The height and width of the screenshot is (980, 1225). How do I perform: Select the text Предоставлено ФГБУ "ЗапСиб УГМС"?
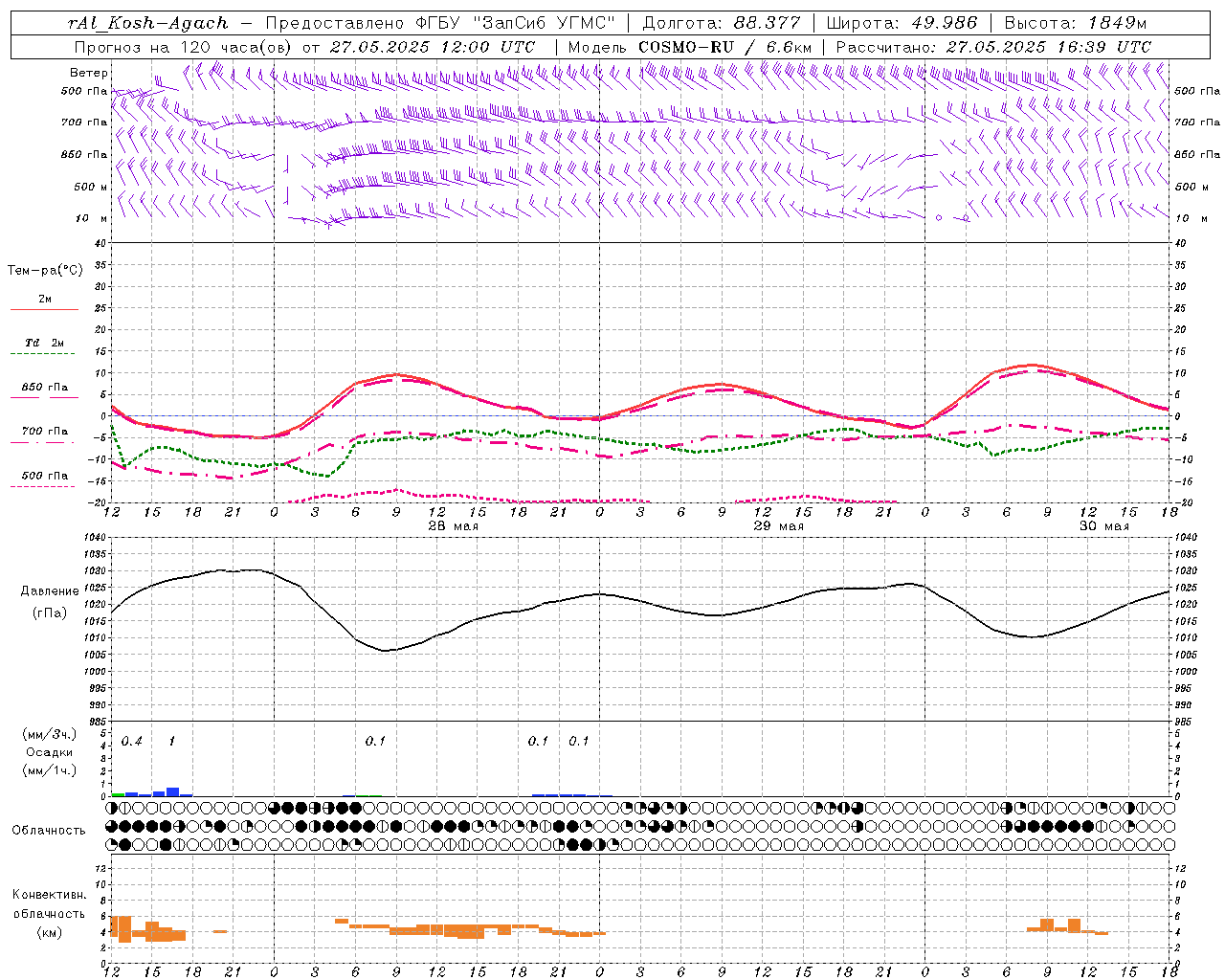pyautogui.click(x=440, y=23)
